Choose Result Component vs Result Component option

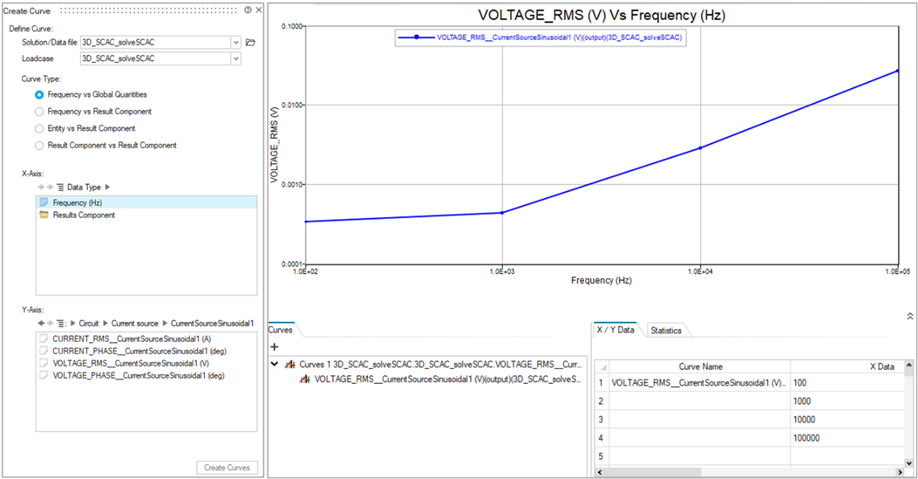click(x=39, y=145)
